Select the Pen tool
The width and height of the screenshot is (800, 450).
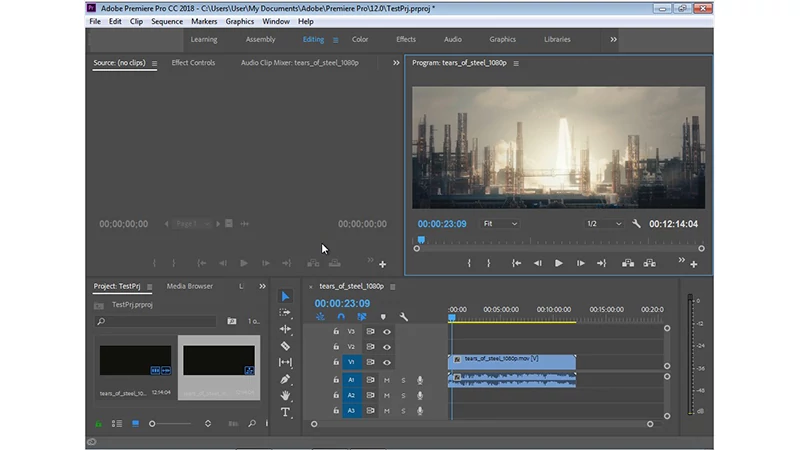click(x=285, y=379)
